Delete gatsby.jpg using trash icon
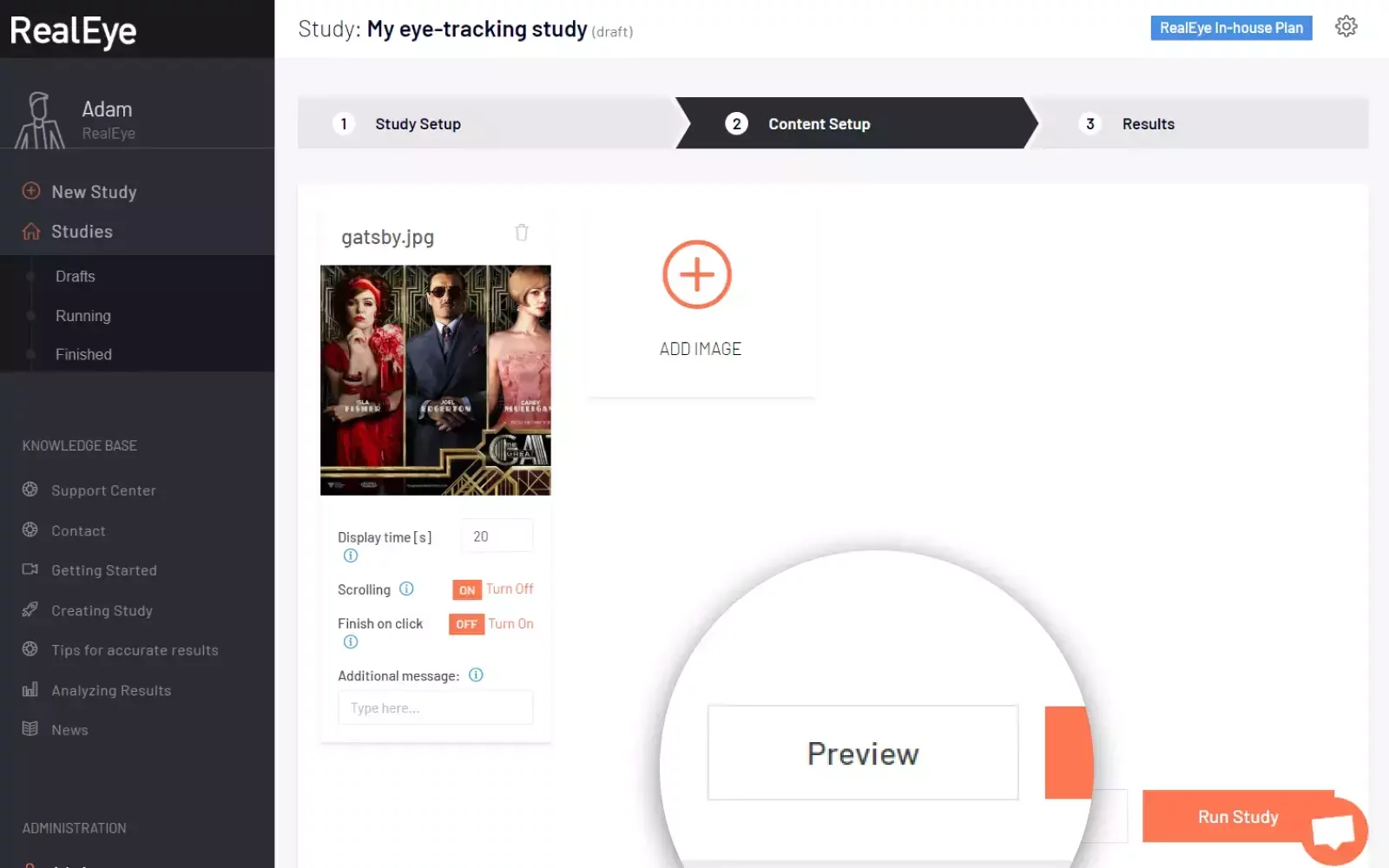Image resolution: width=1389 pixels, height=868 pixels. pyautogui.click(x=521, y=233)
